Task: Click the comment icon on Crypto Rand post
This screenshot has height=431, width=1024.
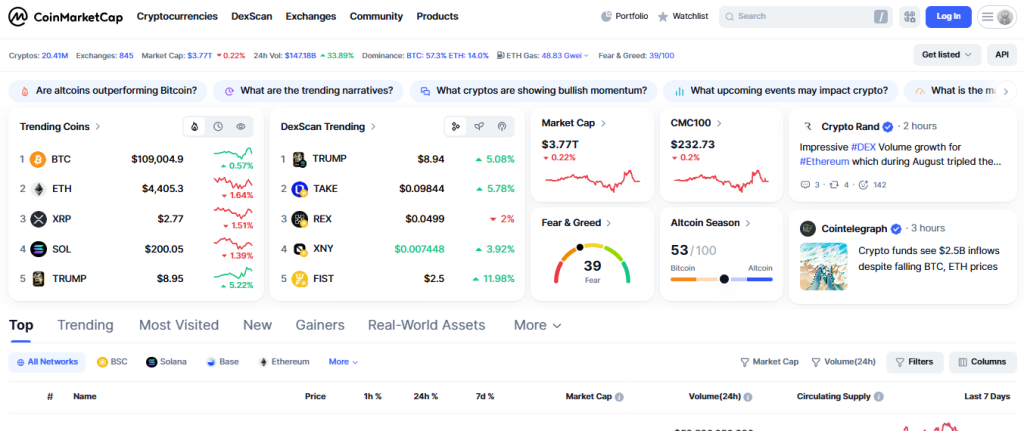Action: coord(805,185)
